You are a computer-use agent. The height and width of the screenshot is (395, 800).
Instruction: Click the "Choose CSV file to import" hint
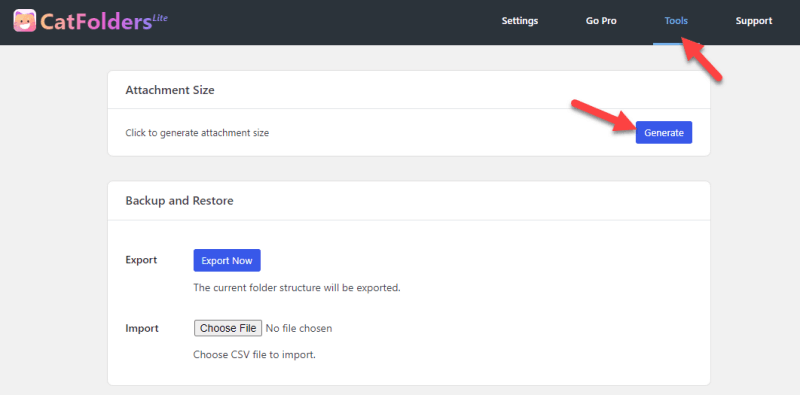tap(255, 354)
